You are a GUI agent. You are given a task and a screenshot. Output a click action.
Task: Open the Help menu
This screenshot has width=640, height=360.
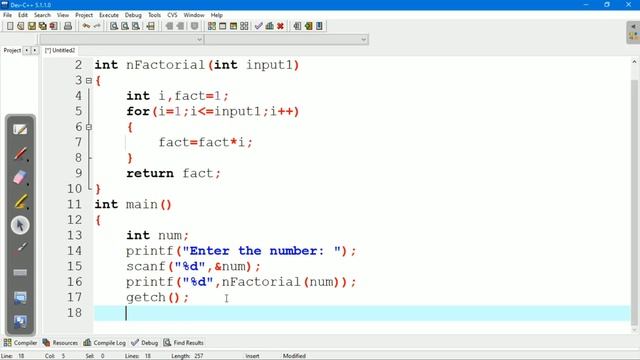(x=217, y=15)
